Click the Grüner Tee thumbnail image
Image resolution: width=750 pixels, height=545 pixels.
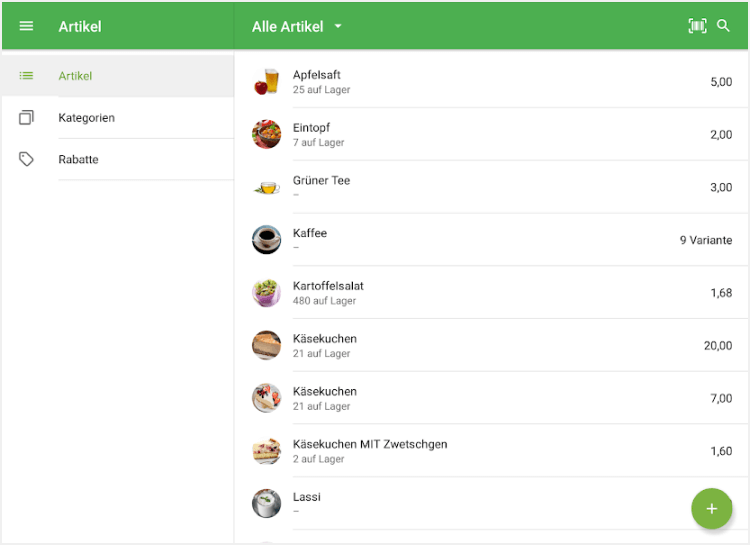(266, 187)
